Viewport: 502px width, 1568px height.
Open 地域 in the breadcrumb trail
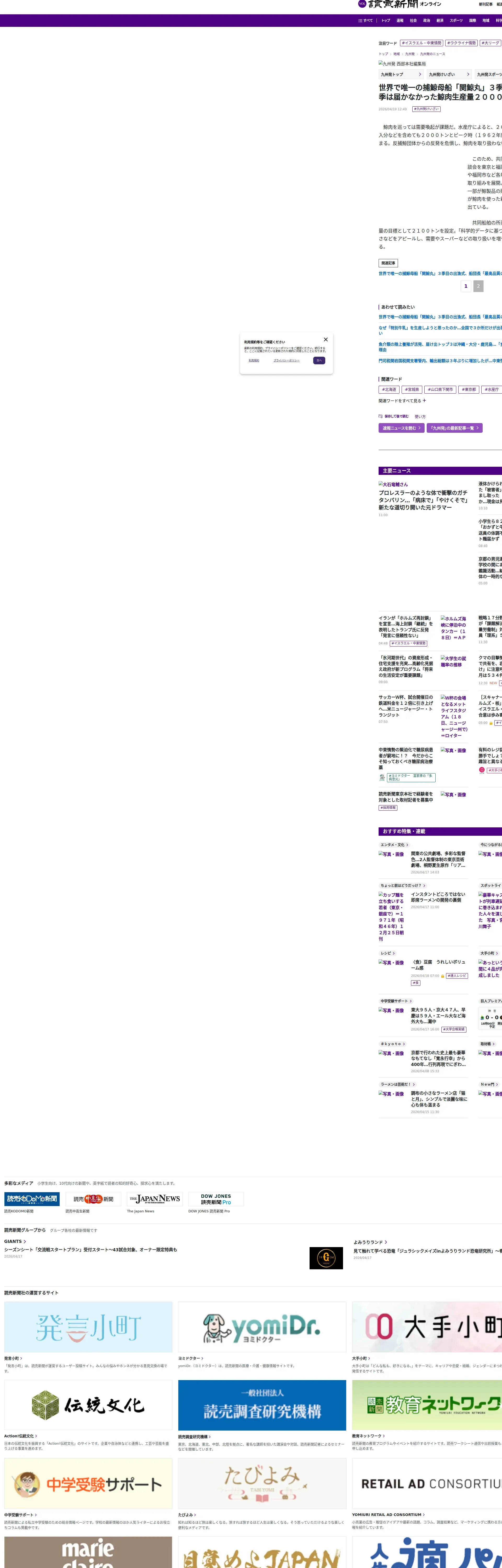[396, 54]
